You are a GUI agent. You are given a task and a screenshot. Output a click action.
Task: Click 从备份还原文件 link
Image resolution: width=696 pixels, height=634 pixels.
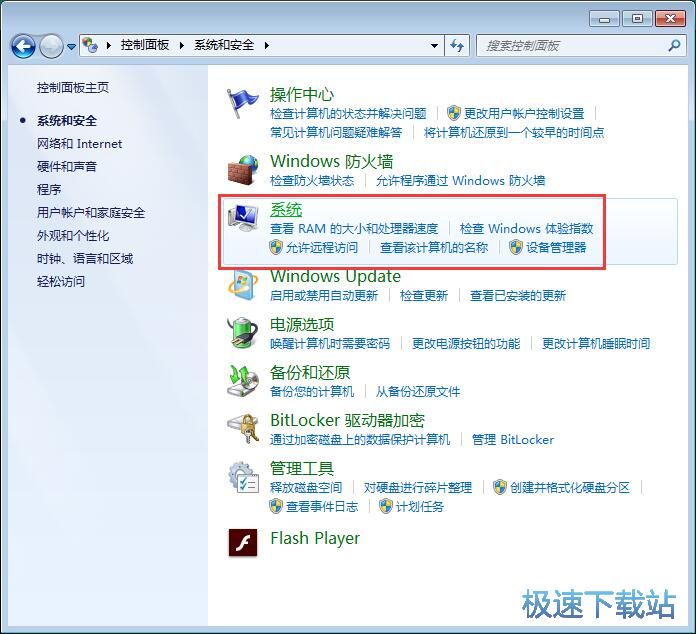[x=418, y=391]
